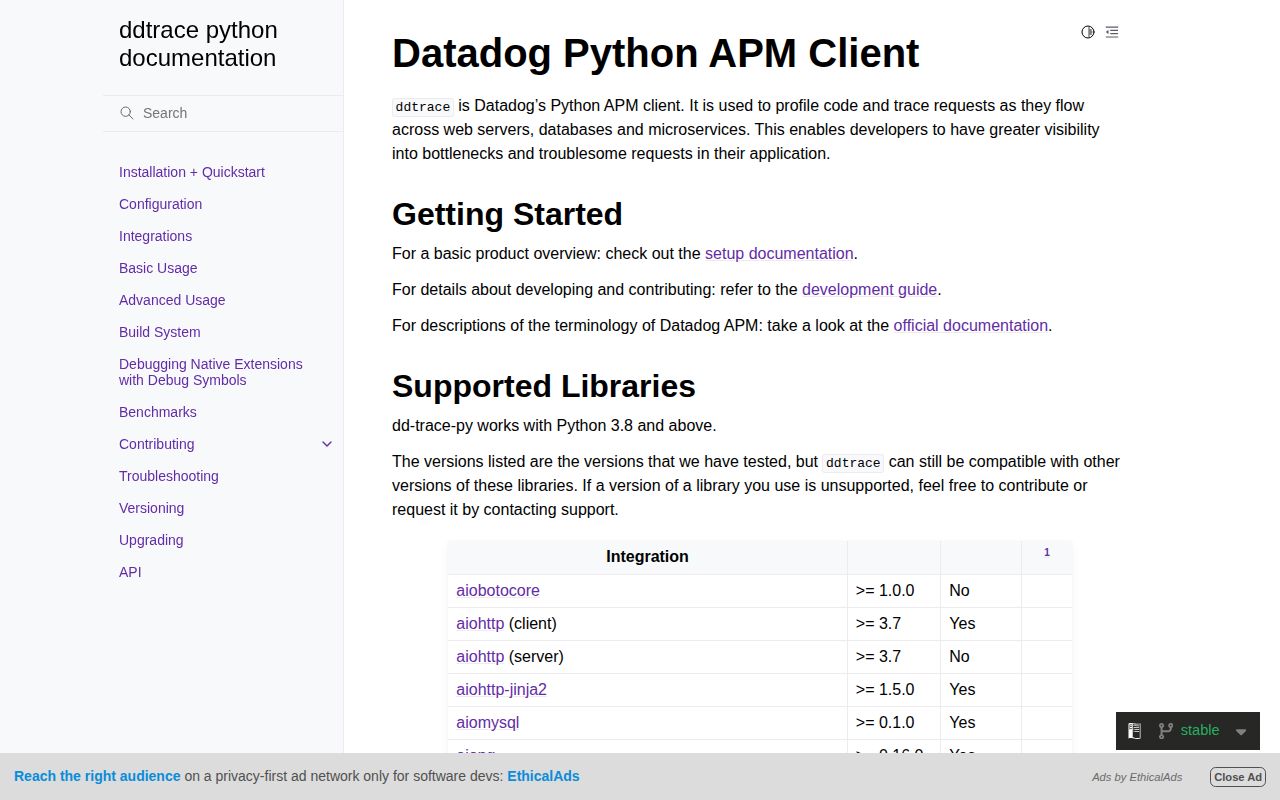Open Benchmarks page
This screenshot has height=800, width=1280.
(x=158, y=412)
